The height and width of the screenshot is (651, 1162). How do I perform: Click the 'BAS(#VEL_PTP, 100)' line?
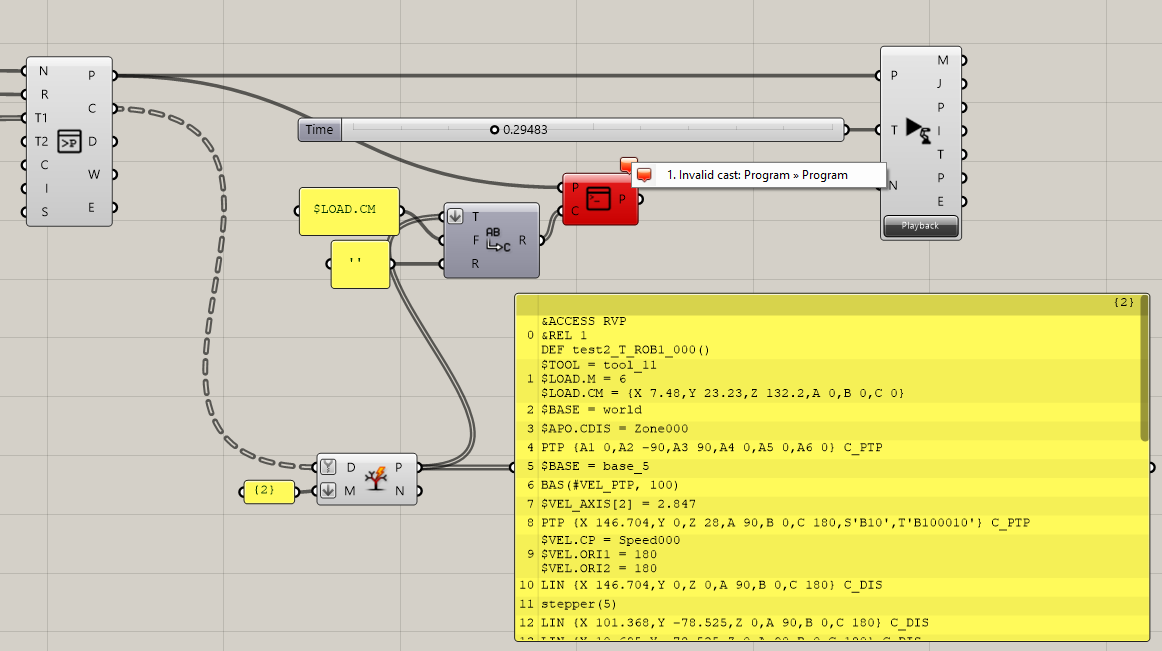click(609, 485)
